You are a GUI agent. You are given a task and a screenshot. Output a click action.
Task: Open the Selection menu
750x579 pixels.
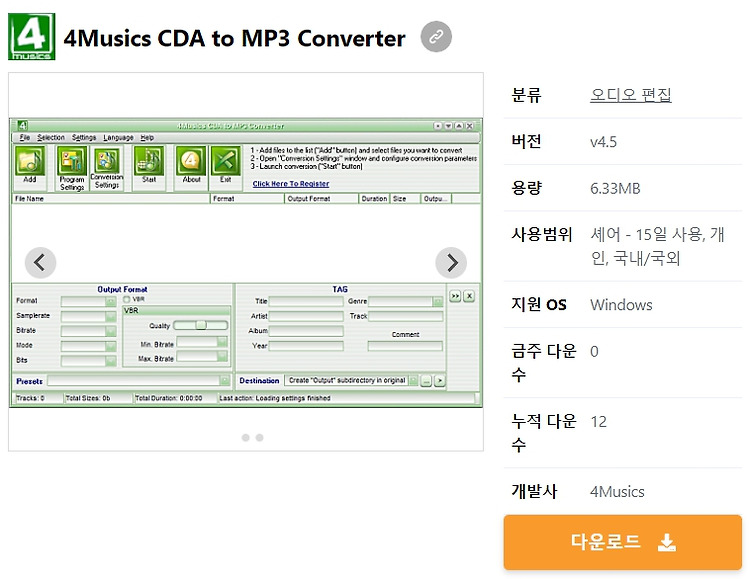coord(51,138)
